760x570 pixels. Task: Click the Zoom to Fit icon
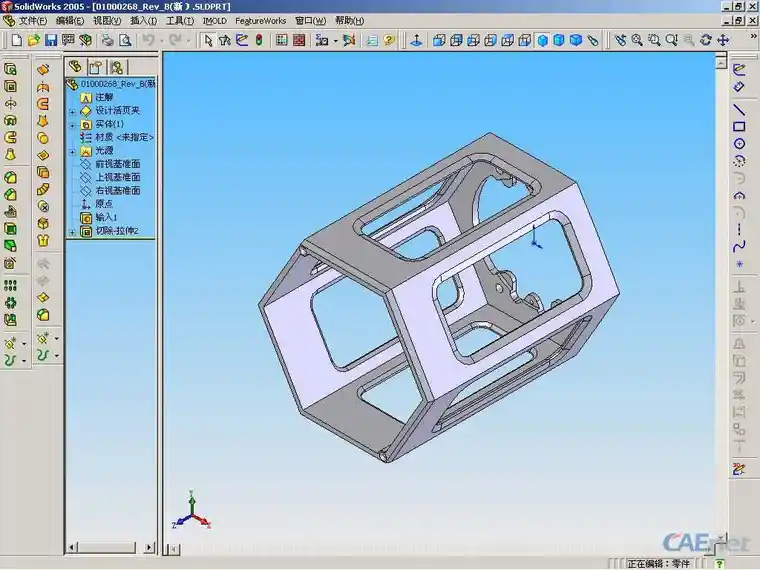click(x=637, y=40)
